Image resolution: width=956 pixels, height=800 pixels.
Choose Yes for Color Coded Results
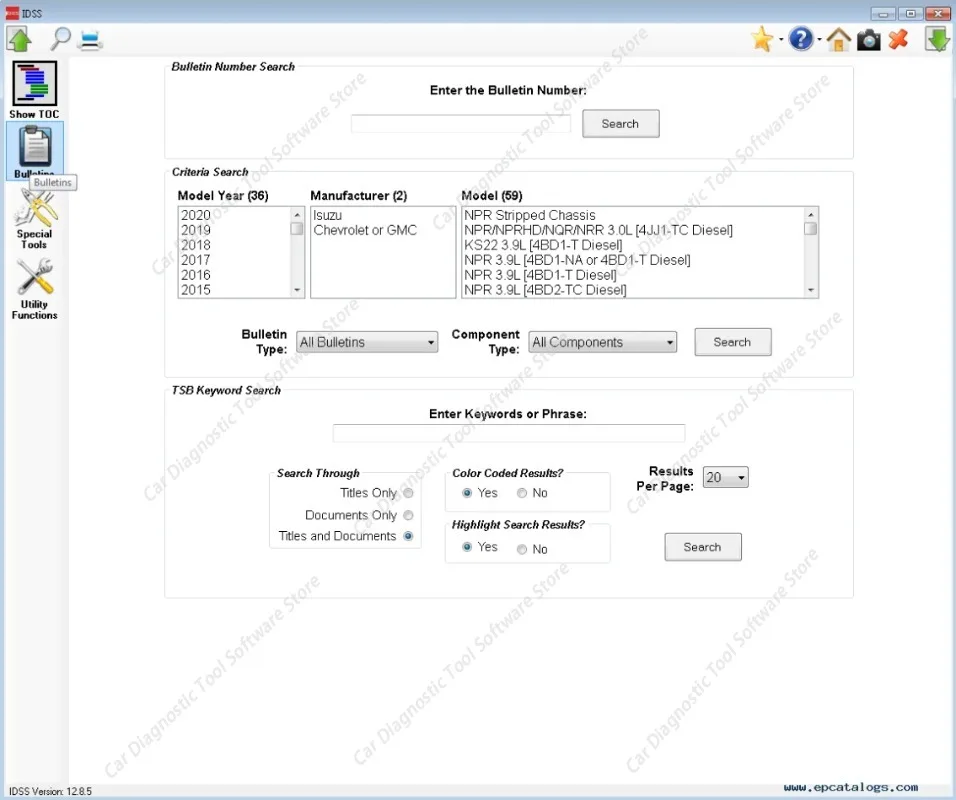tap(467, 493)
